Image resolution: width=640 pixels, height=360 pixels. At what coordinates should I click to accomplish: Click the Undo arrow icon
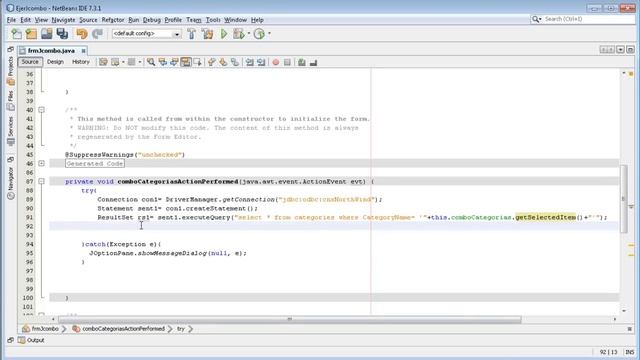tap(82, 34)
